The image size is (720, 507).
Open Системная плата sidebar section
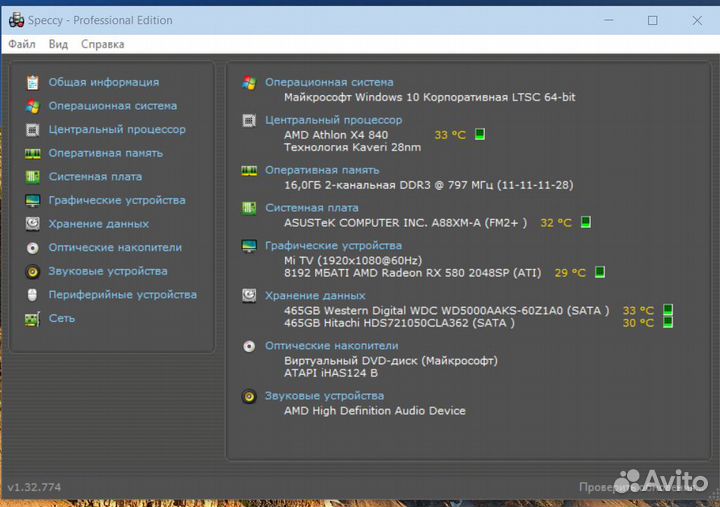tap(95, 176)
